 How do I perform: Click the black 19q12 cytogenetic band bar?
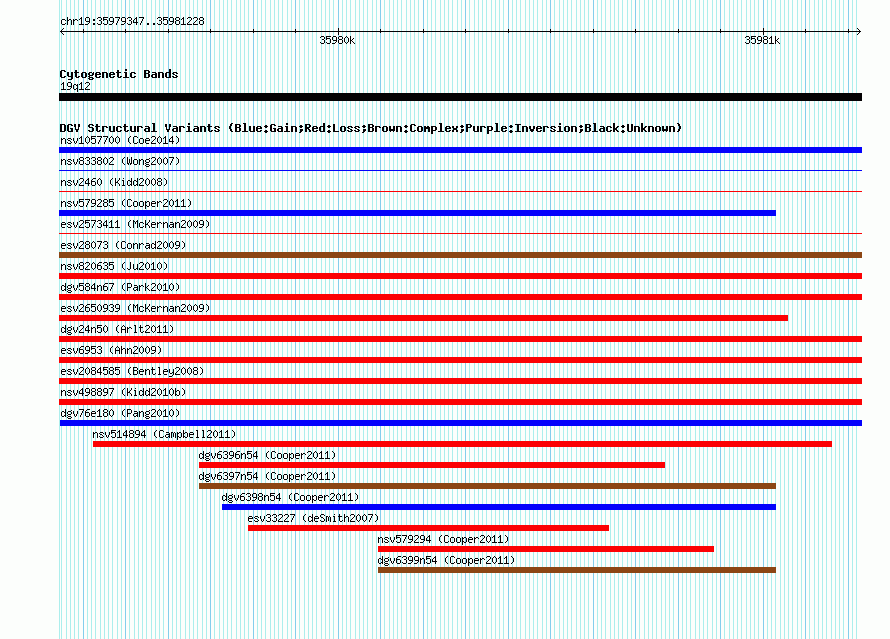point(460,97)
